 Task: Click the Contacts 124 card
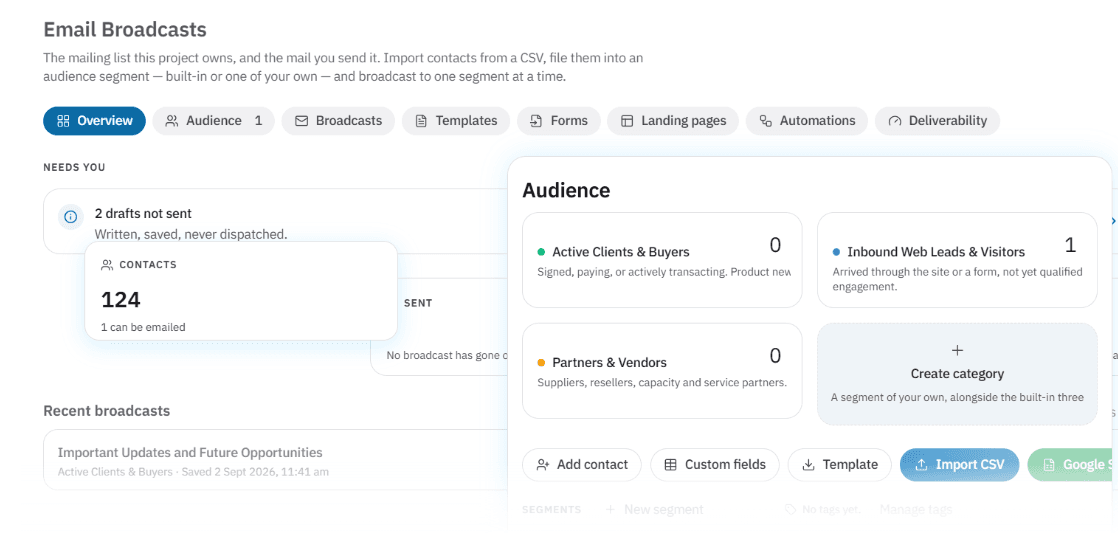241,291
